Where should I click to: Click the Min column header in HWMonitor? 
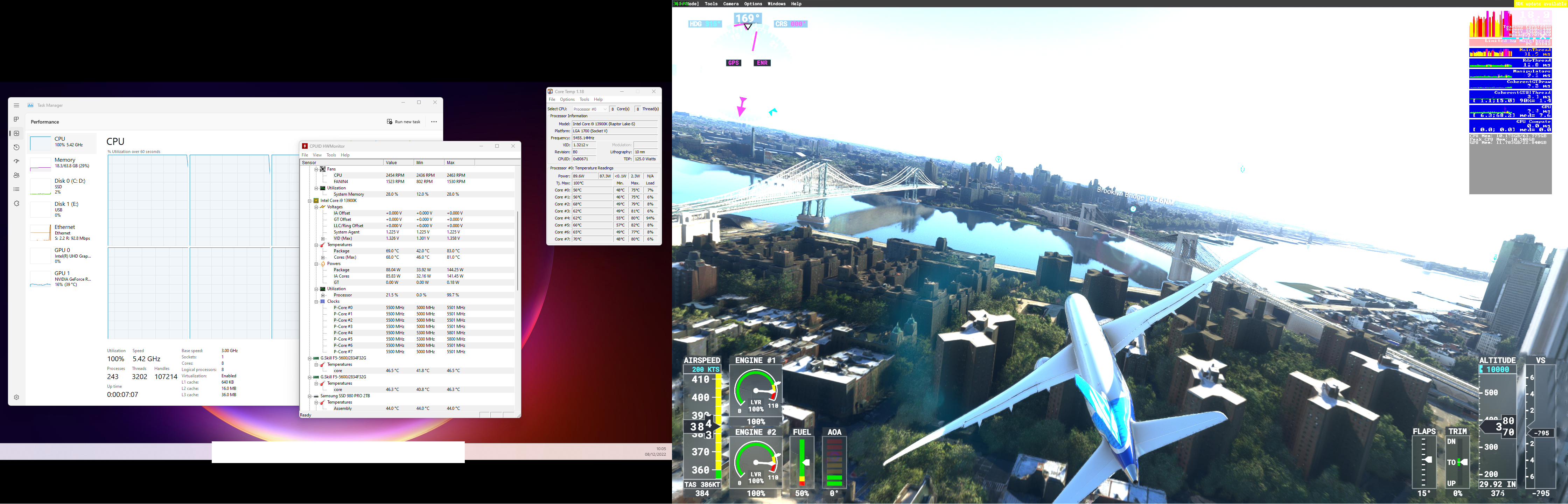tap(428, 162)
